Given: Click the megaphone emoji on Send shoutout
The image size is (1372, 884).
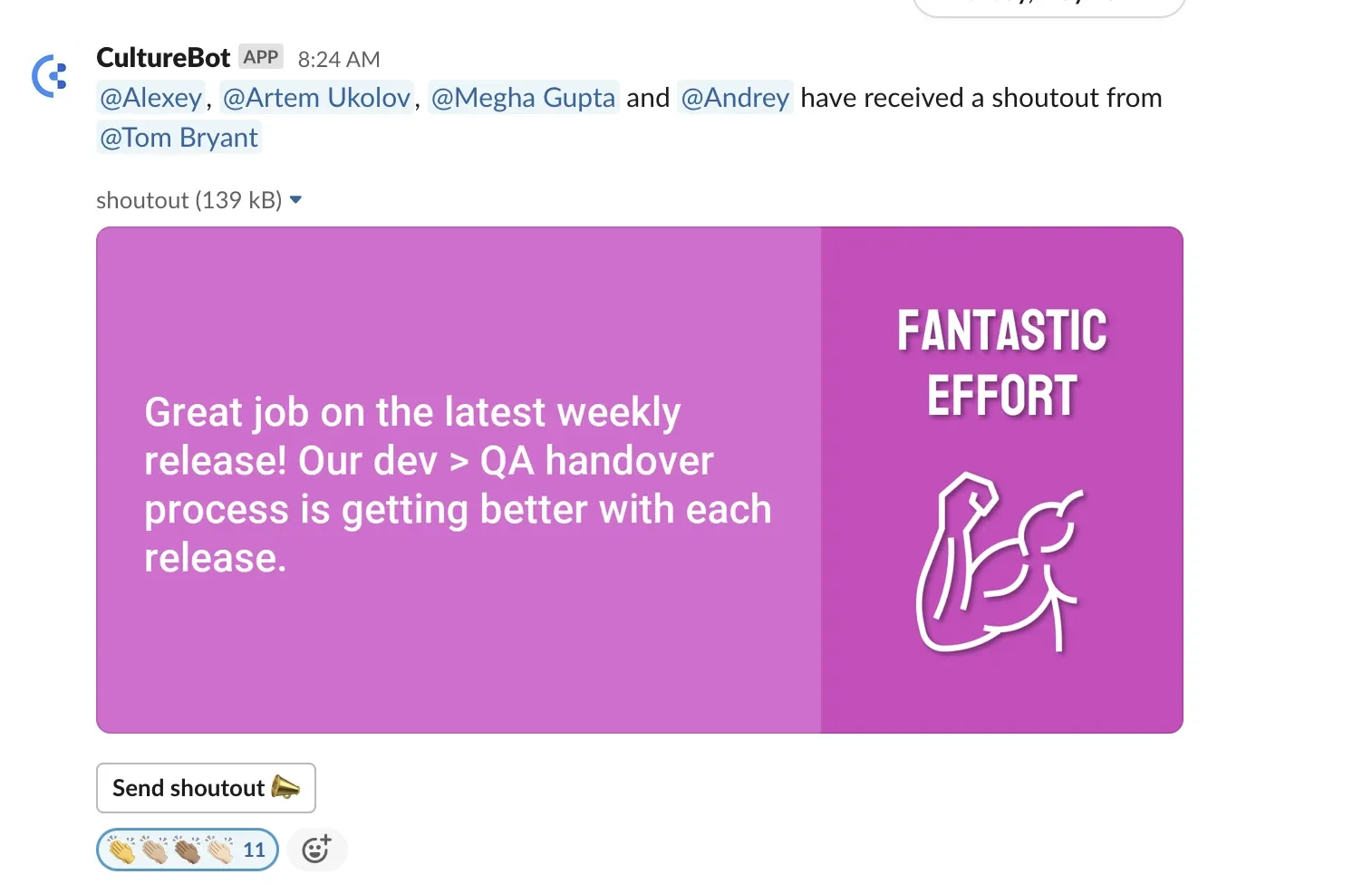Looking at the screenshot, I should [x=285, y=787].
